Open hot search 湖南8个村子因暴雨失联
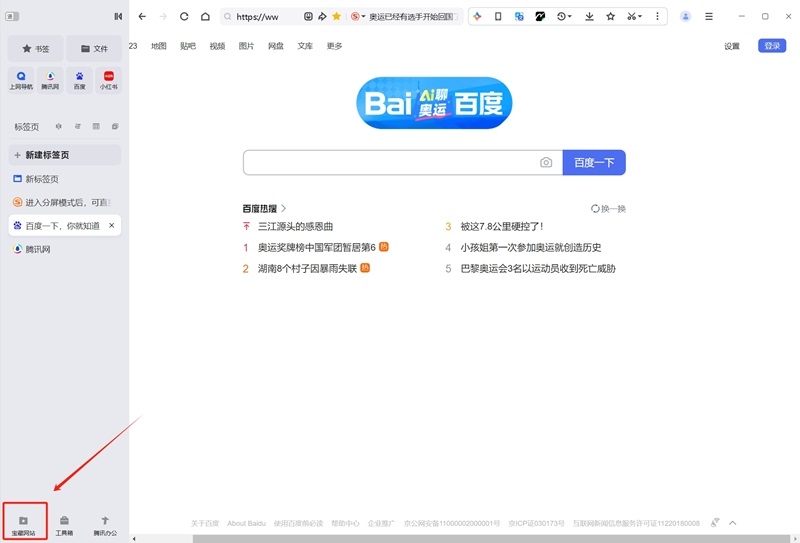This screenshot has height=543, width=800. (307, 268)
